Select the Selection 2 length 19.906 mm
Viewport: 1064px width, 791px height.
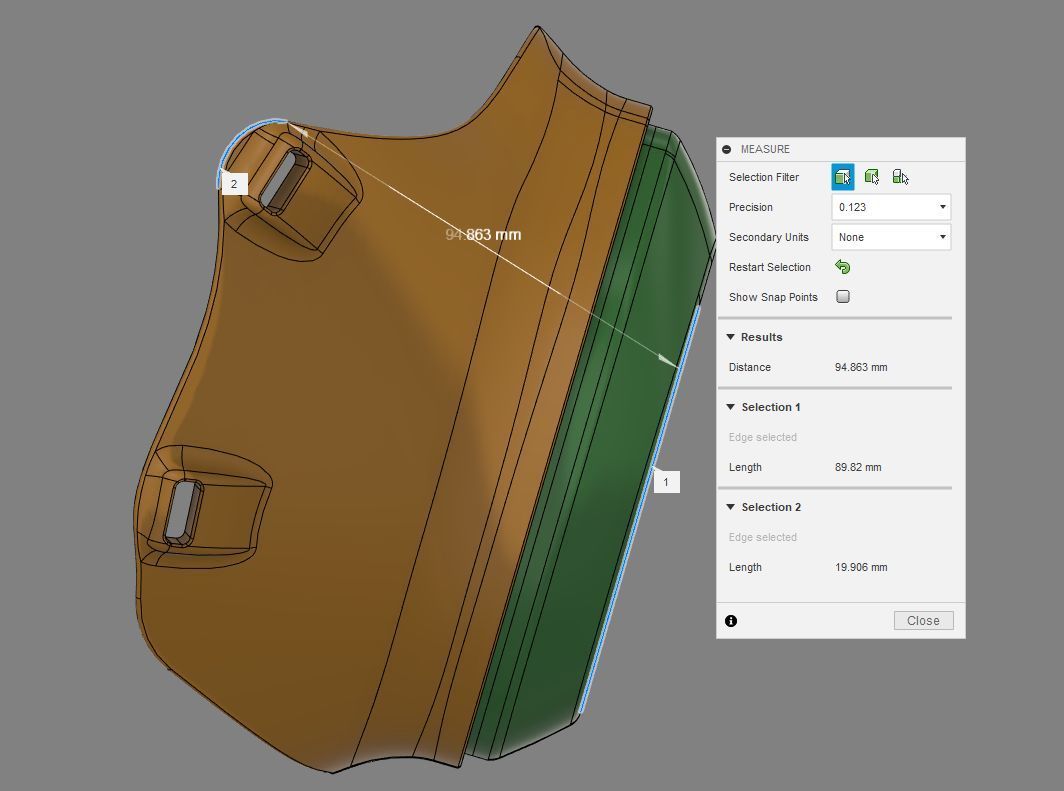861,567
